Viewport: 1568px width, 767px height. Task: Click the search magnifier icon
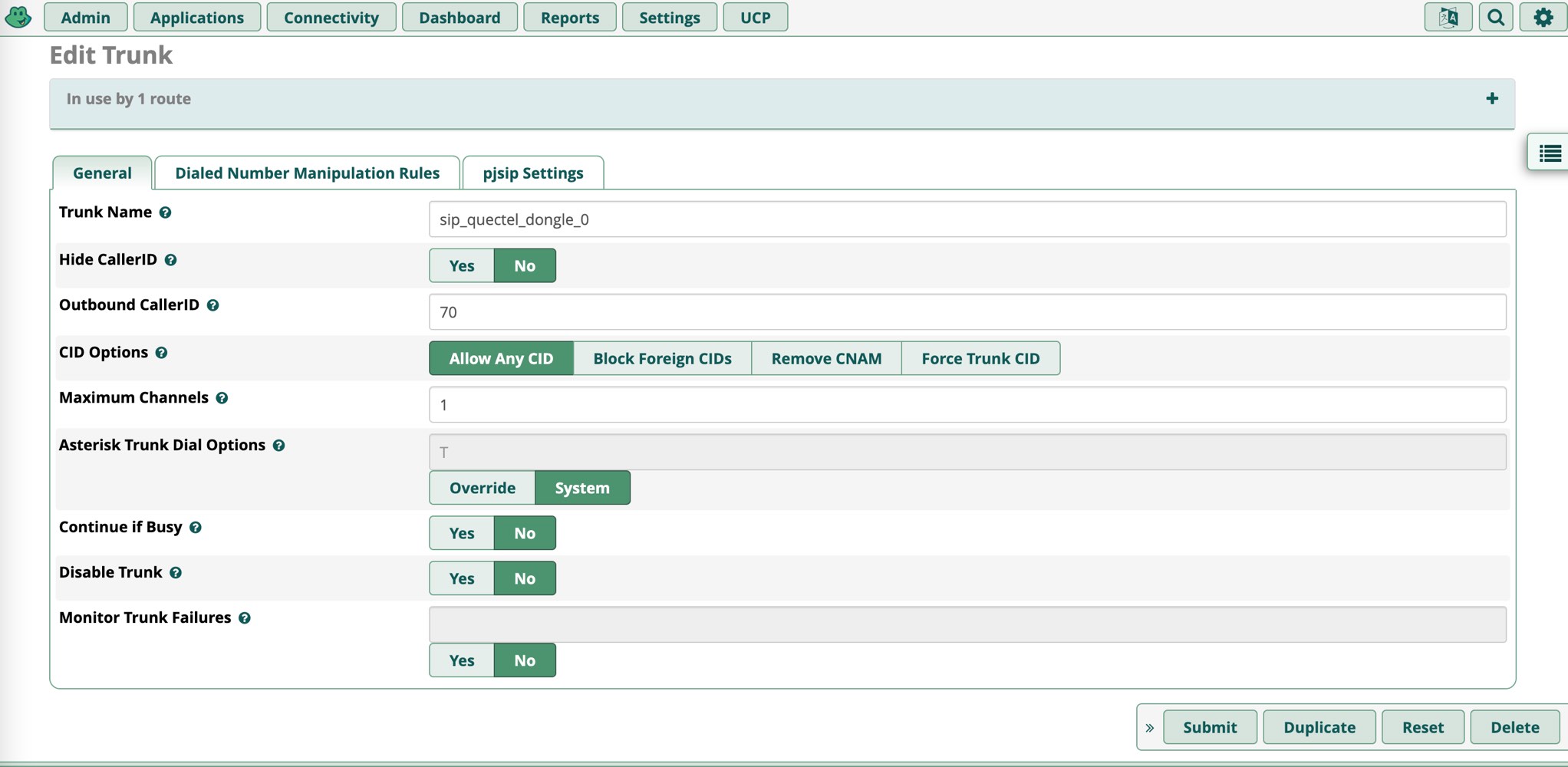pyautogui.click(x=1495, y=17)
